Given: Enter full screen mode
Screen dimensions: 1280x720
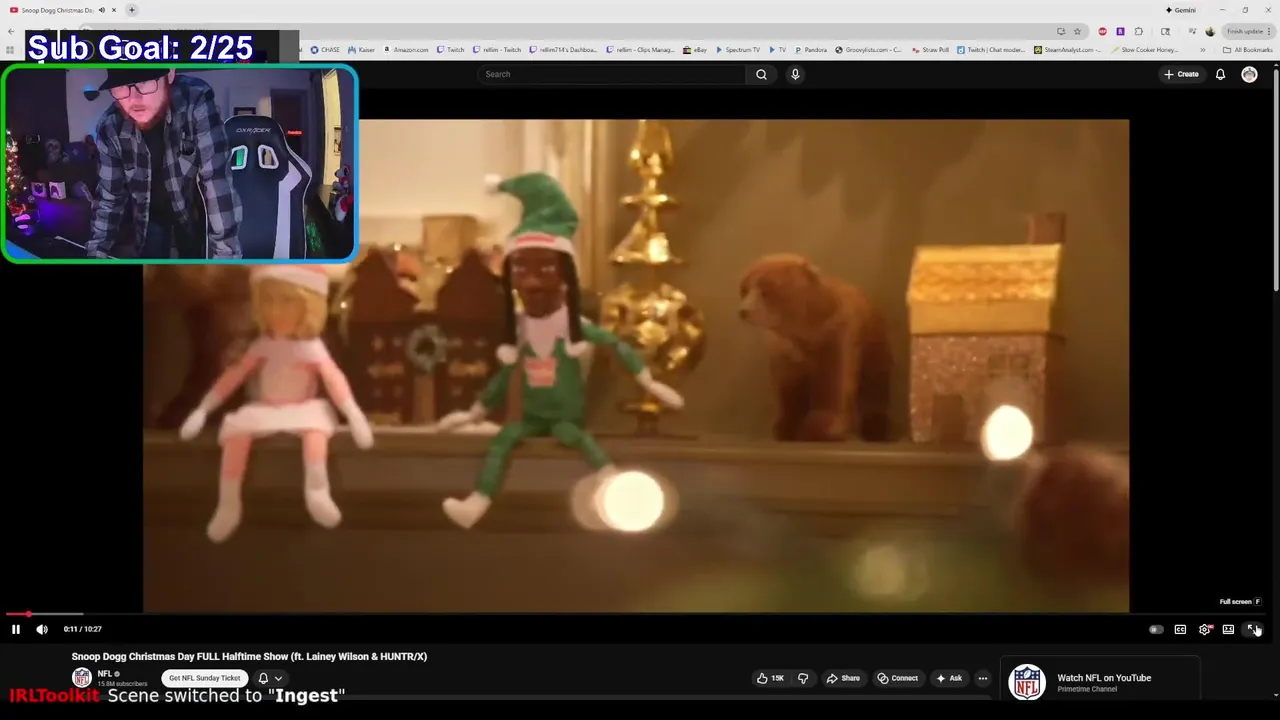Looking at the screenshot, I should 1252,629.
